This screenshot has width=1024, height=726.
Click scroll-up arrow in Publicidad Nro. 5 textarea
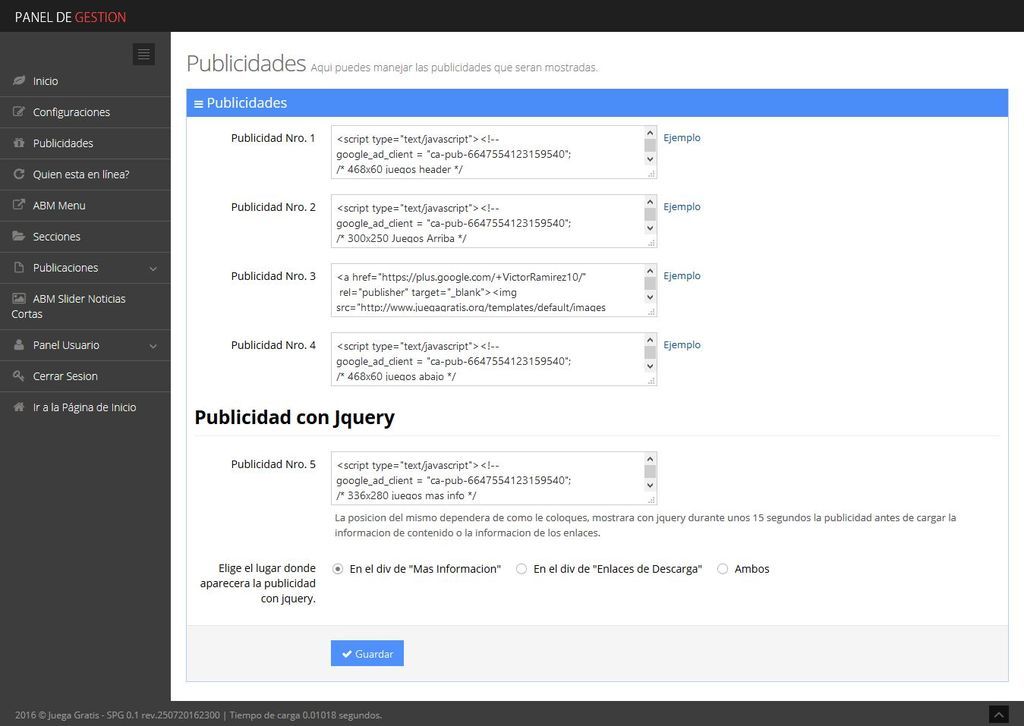click(650, 459)
